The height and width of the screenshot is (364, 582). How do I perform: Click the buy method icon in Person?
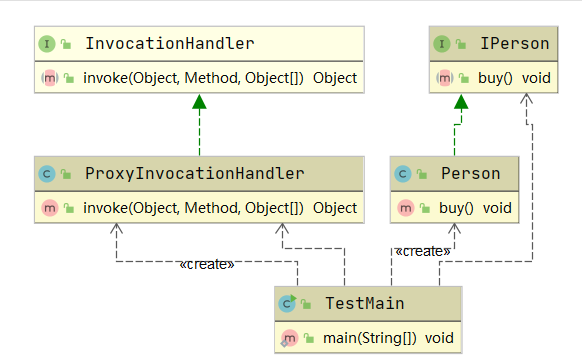406,208
